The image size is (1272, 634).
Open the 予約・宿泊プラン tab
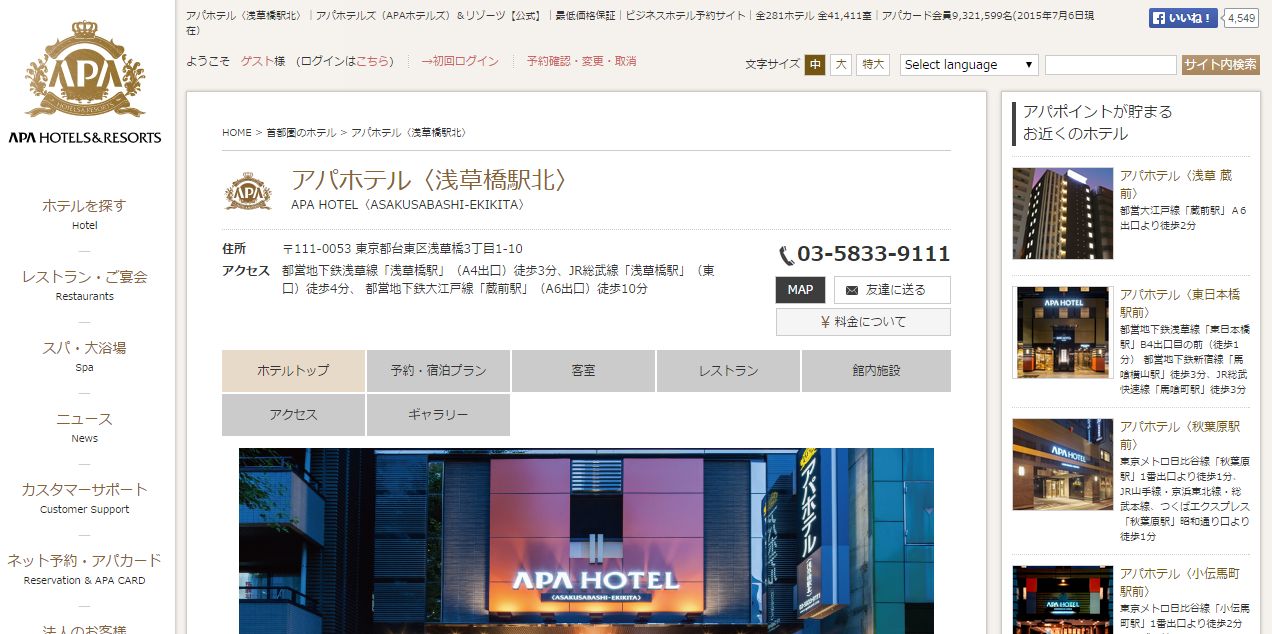click(438, 371)
